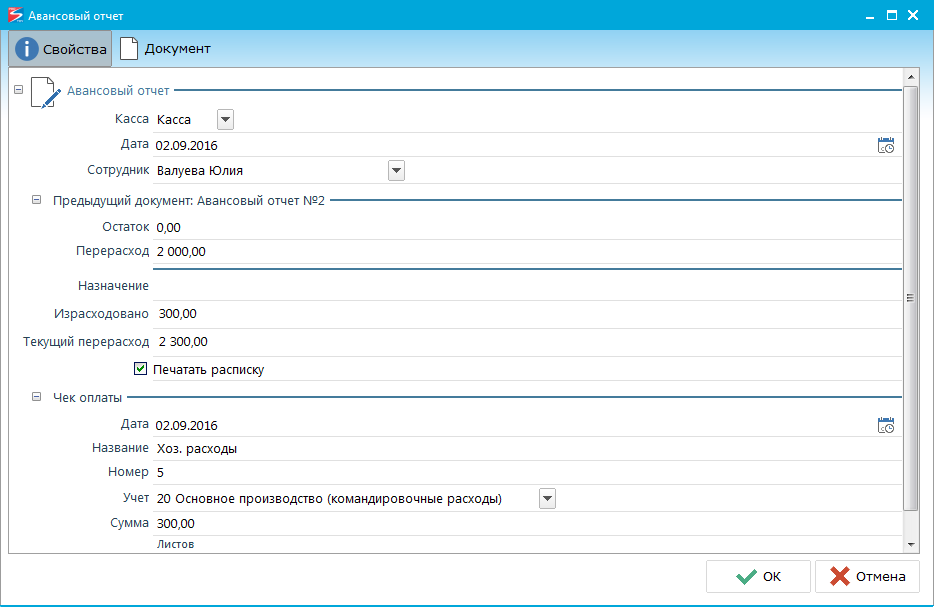Collapse the Предыдущий документ section

(36, 200)
